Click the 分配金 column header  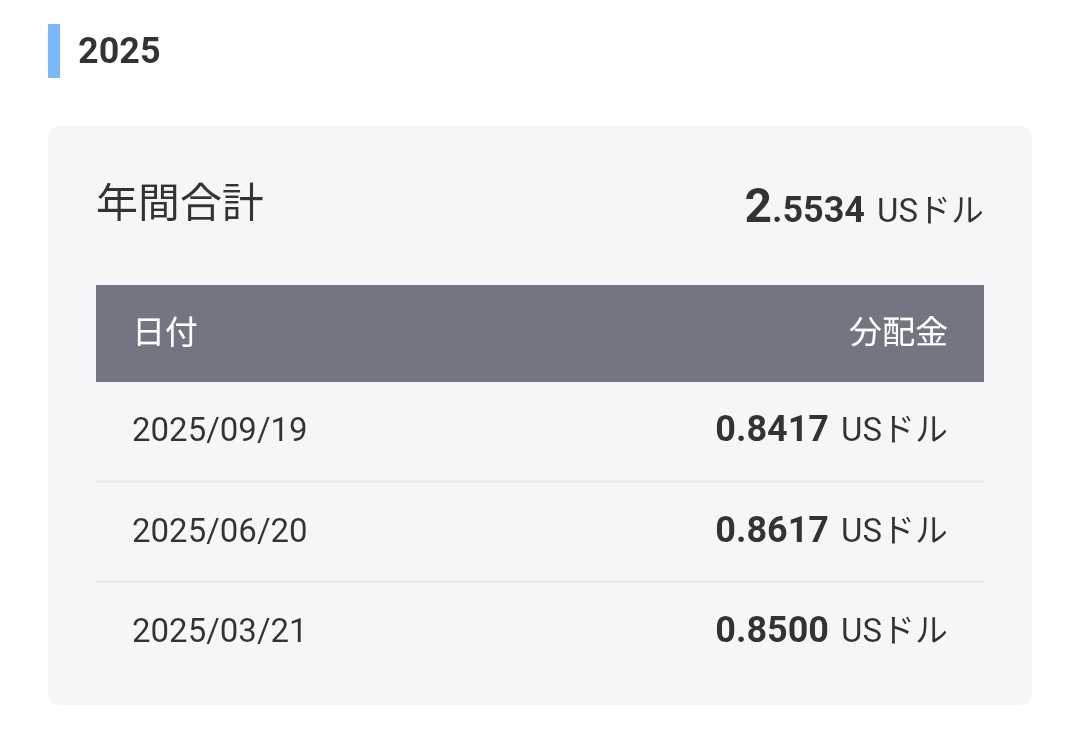point(898,333)
